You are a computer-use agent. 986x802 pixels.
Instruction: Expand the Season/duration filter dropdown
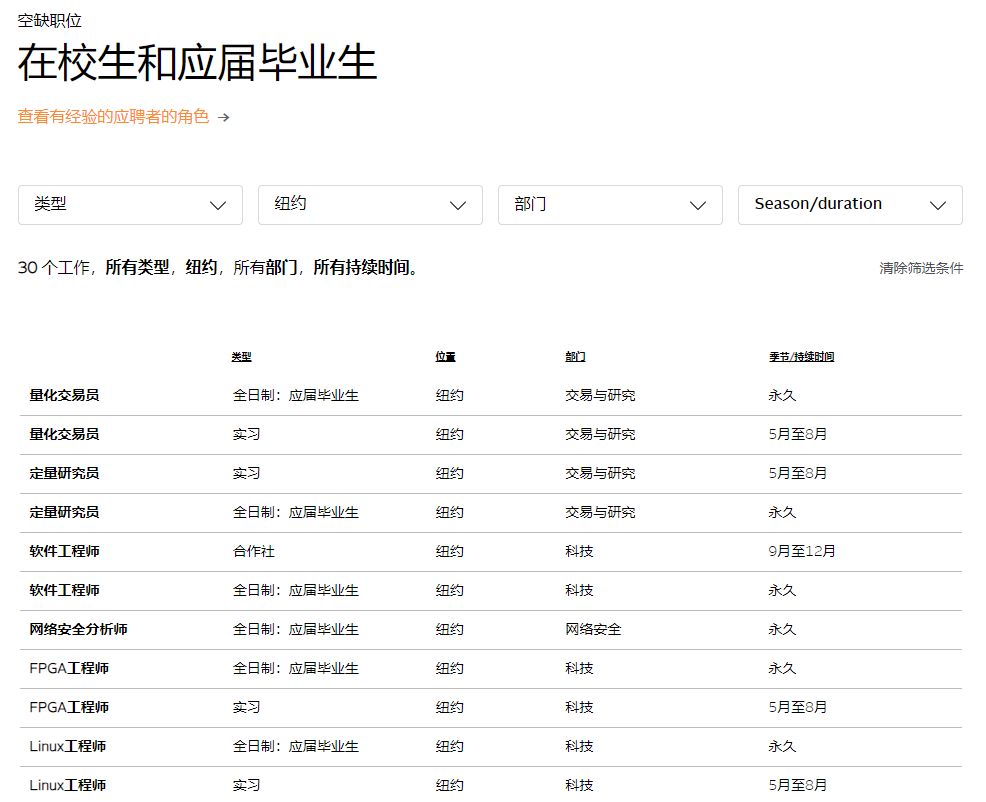point(850,205)
